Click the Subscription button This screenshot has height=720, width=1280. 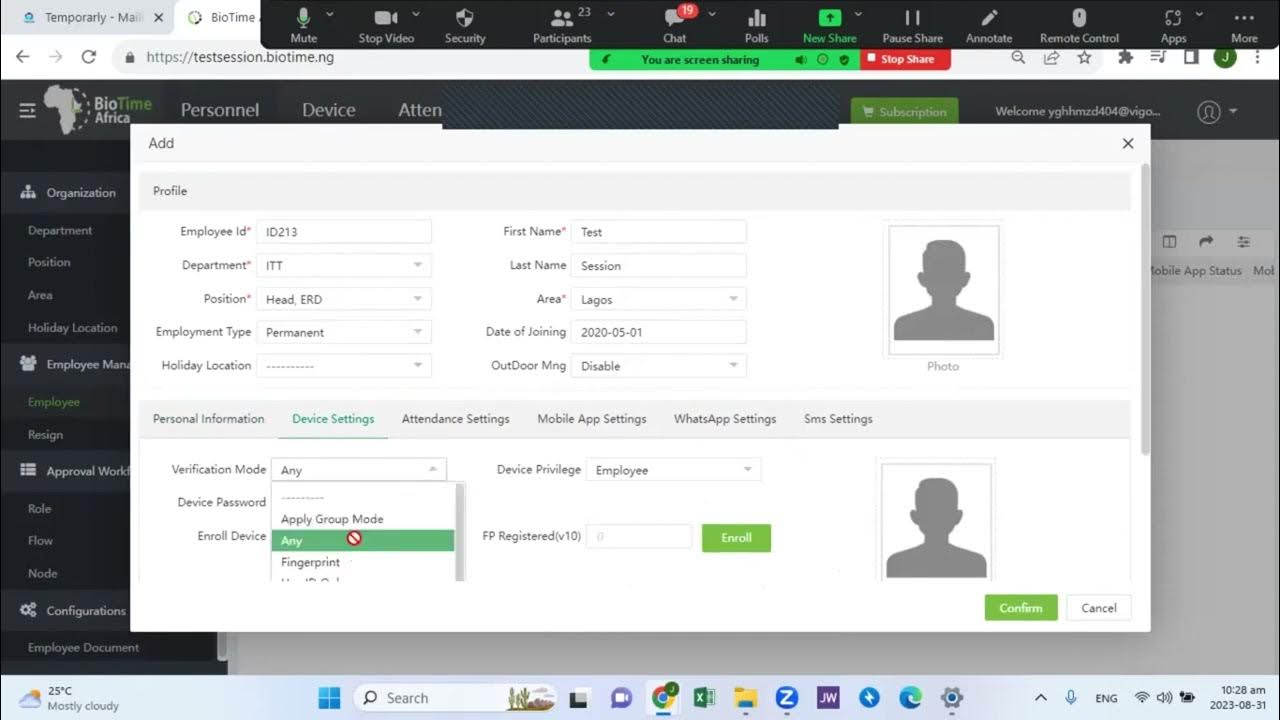tap(904, 112)
